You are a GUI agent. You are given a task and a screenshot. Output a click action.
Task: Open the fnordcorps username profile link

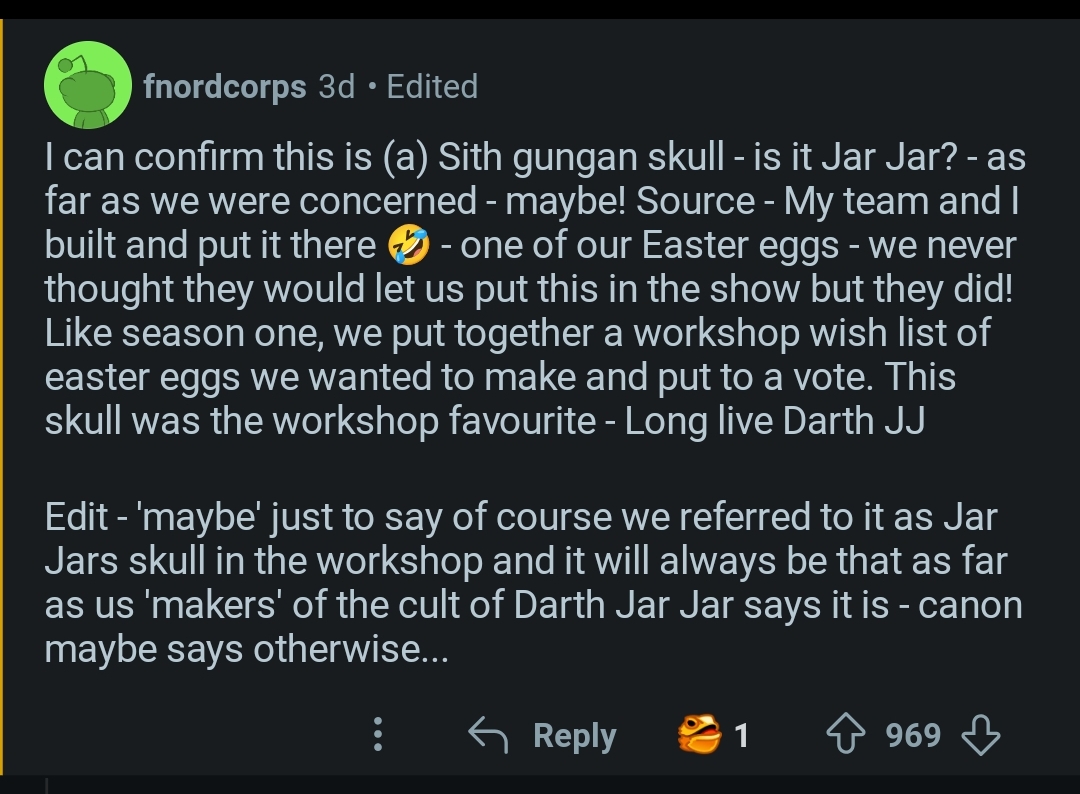coord(225,87)
